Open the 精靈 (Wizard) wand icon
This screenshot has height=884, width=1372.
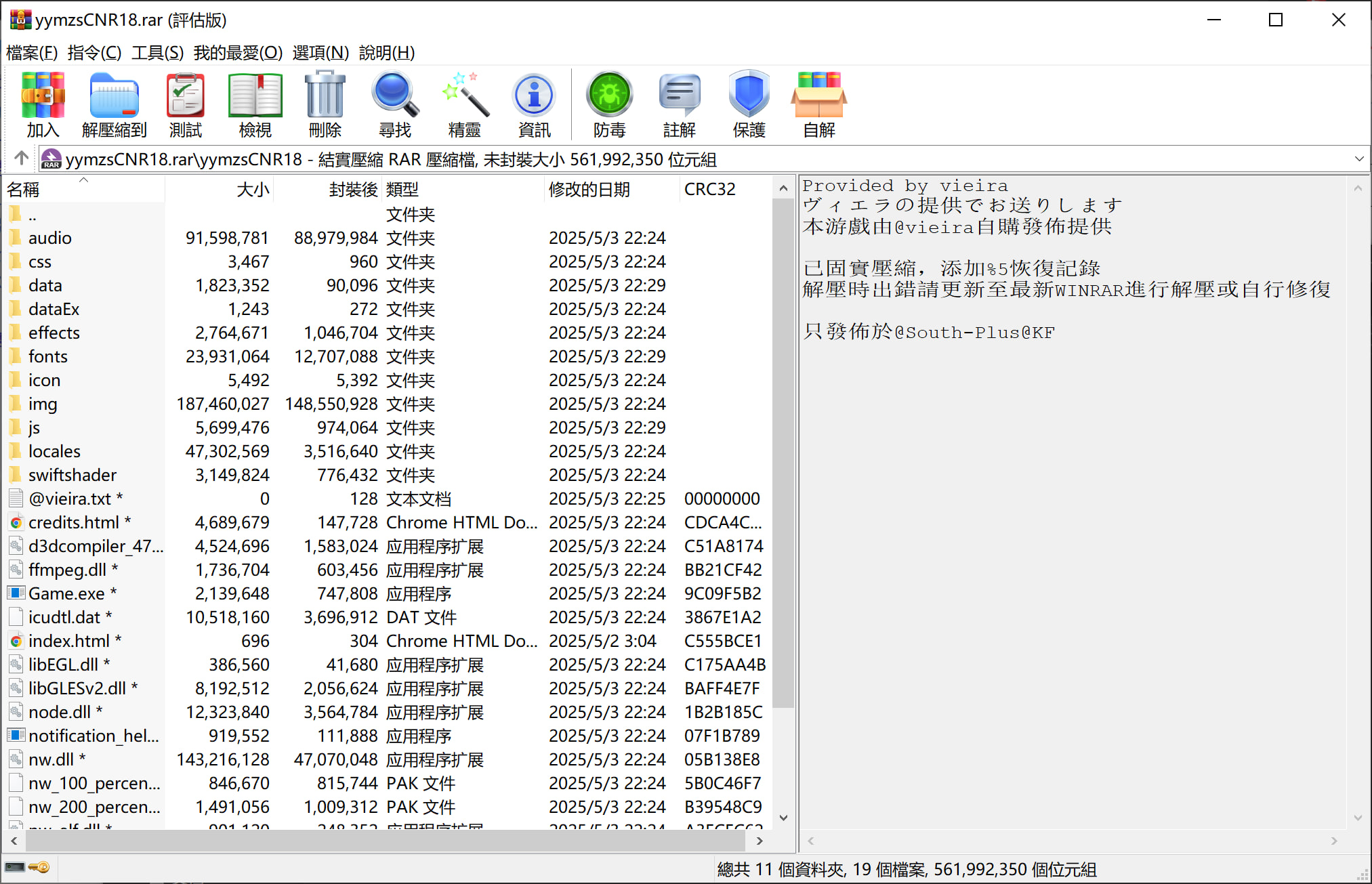tap(465, 95)
